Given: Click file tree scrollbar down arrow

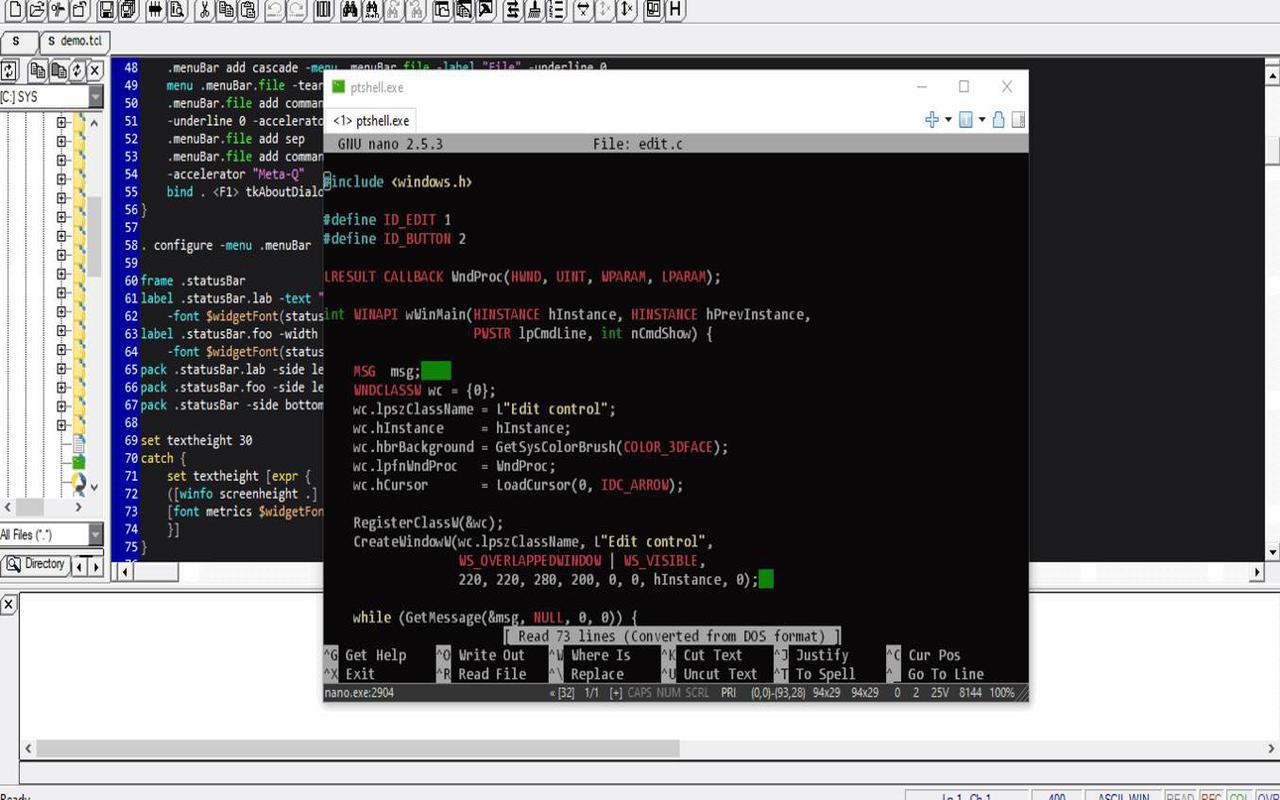Looking at the screenshot, I should (x=94, y=487).
